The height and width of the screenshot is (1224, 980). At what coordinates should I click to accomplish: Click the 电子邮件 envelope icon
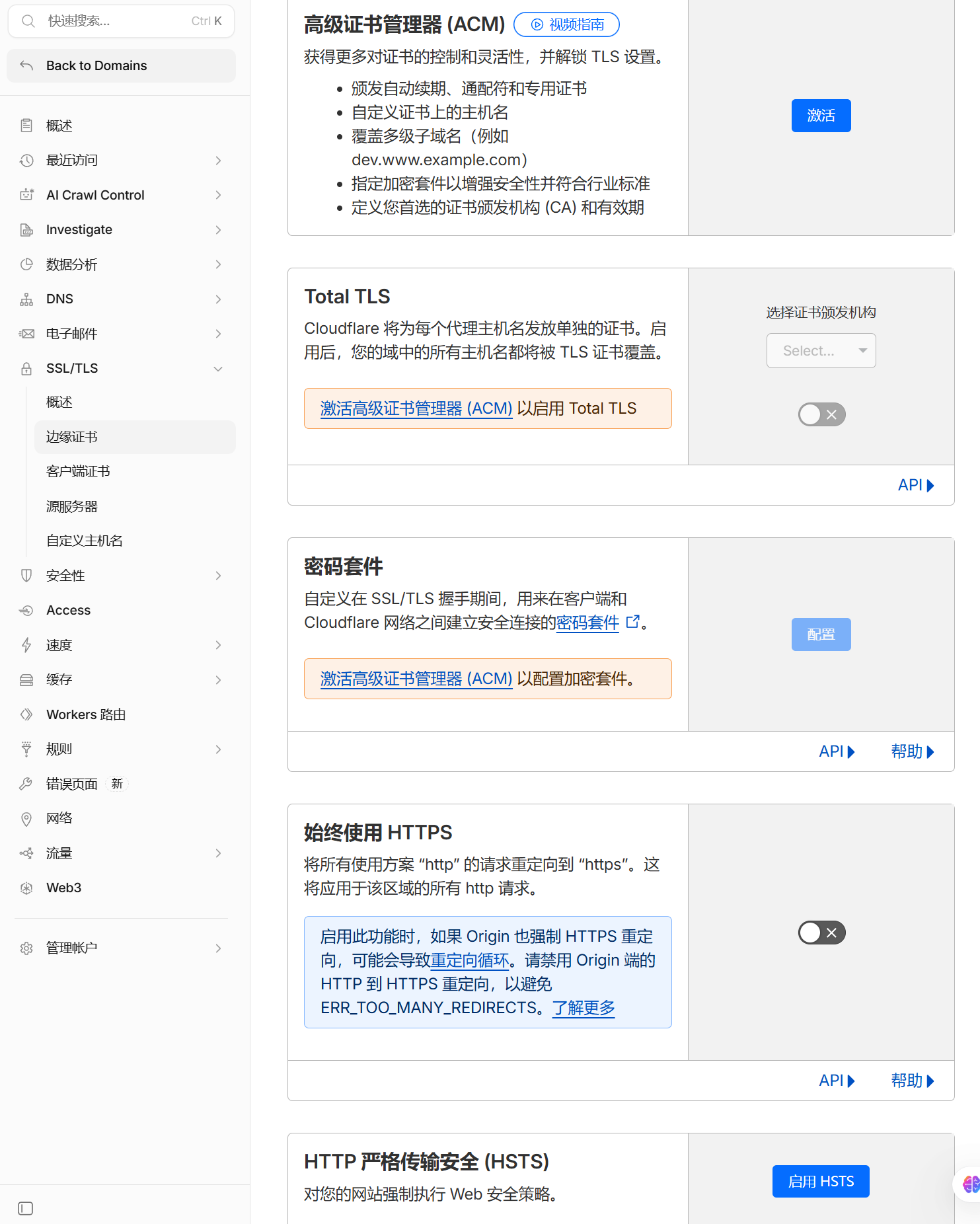click(x=26, y=334)
